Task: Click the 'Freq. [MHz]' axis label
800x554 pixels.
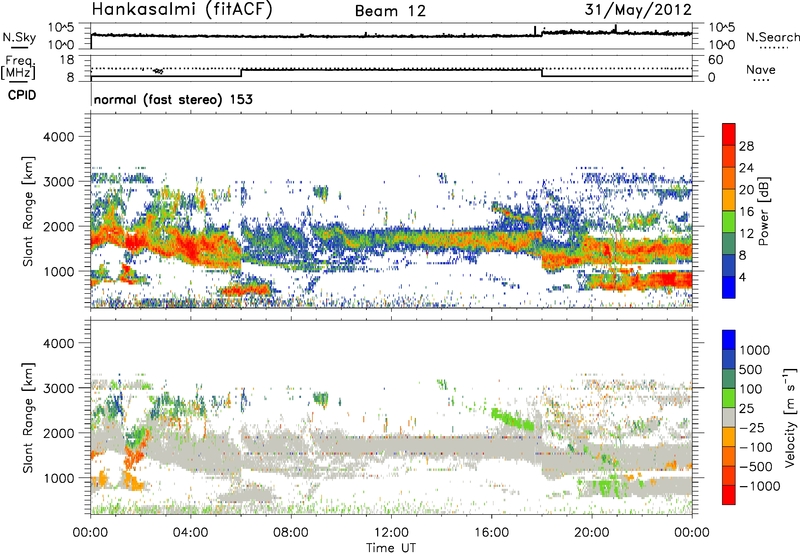Action: coord(19,68)
